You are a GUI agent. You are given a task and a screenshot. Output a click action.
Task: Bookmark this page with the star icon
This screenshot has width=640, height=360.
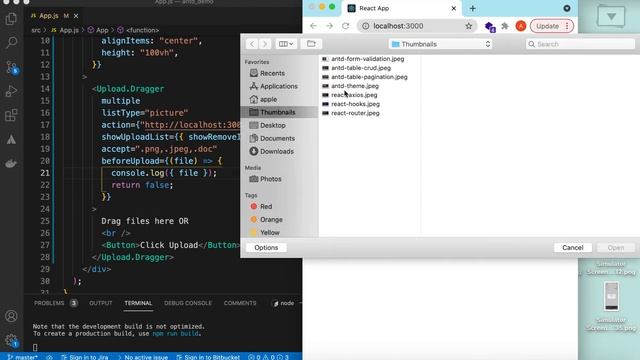click(469, 26)
